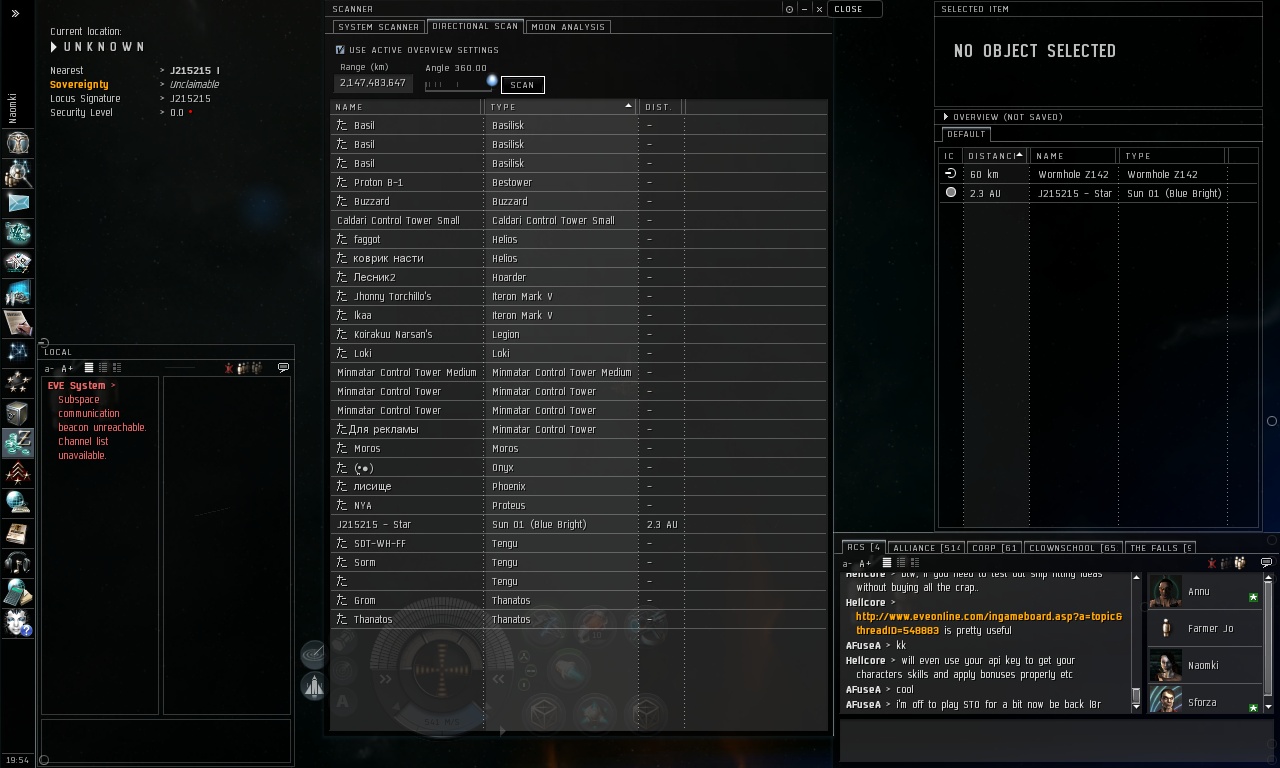Select the Directional Scan tab
This screenshot has height=768, width=1280.
475,26
